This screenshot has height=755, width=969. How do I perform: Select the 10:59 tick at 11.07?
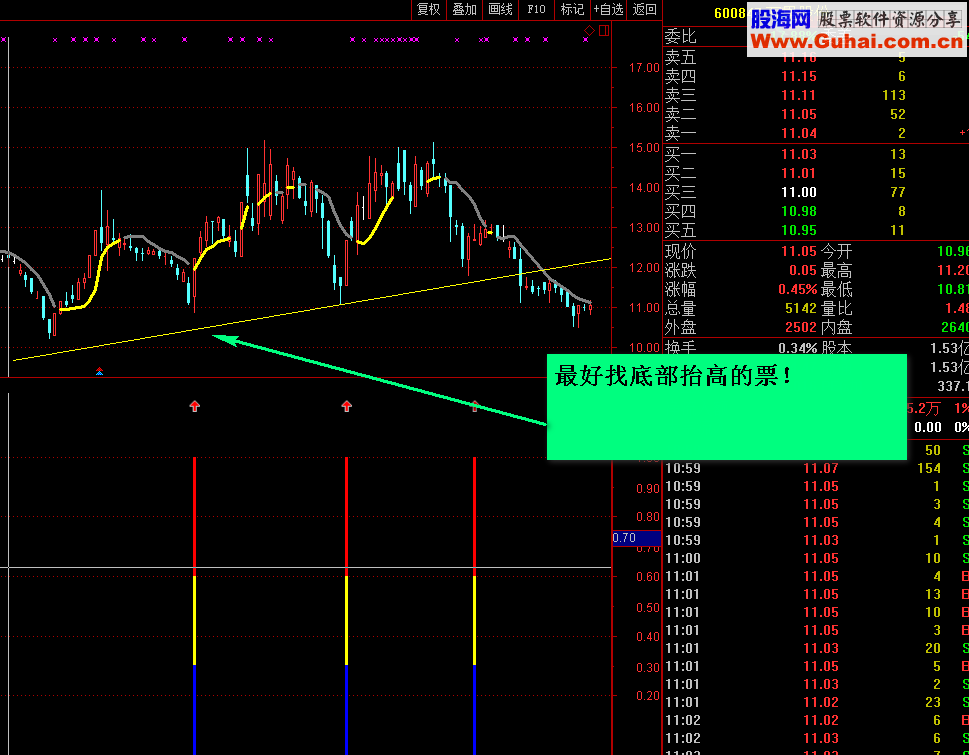click(816, 468)
